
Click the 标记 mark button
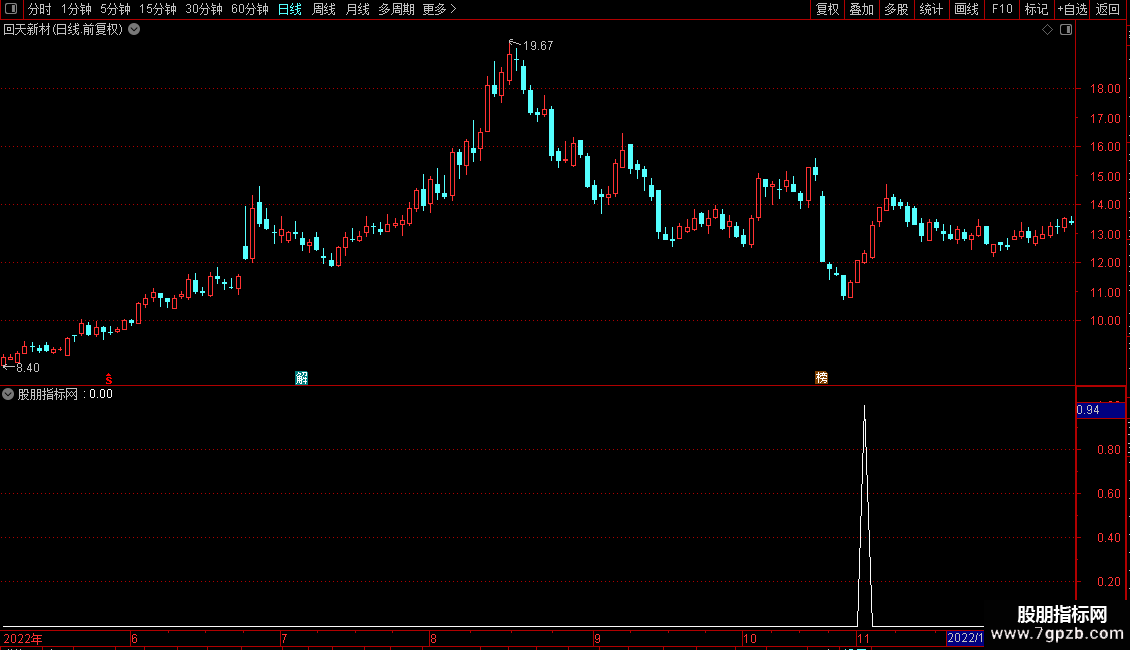click(x=1036, y=9)
